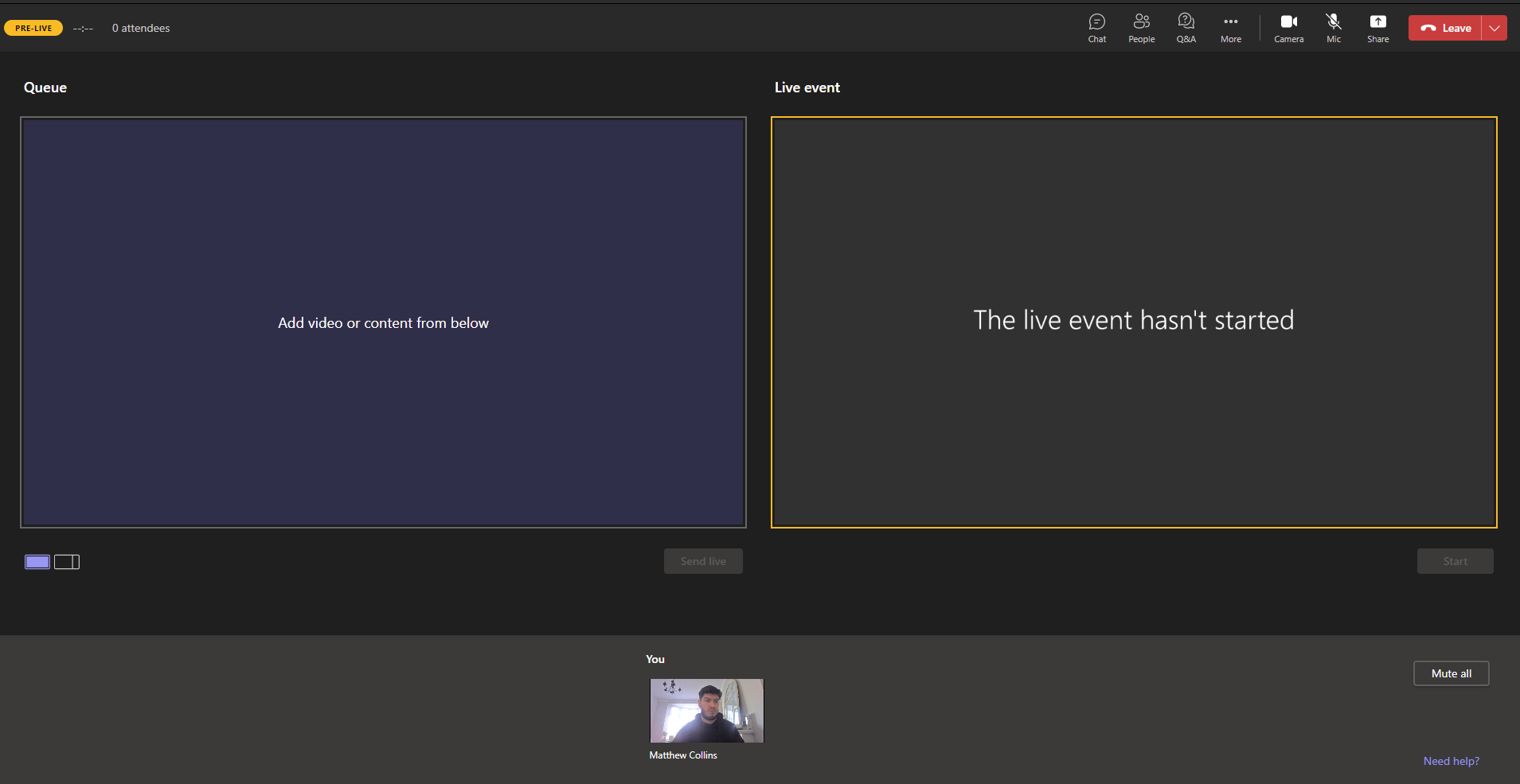Image resolution: width=1520 pixels, height=784 pixels.
Task: Open the Need help? link
Action: point(1450,761)
